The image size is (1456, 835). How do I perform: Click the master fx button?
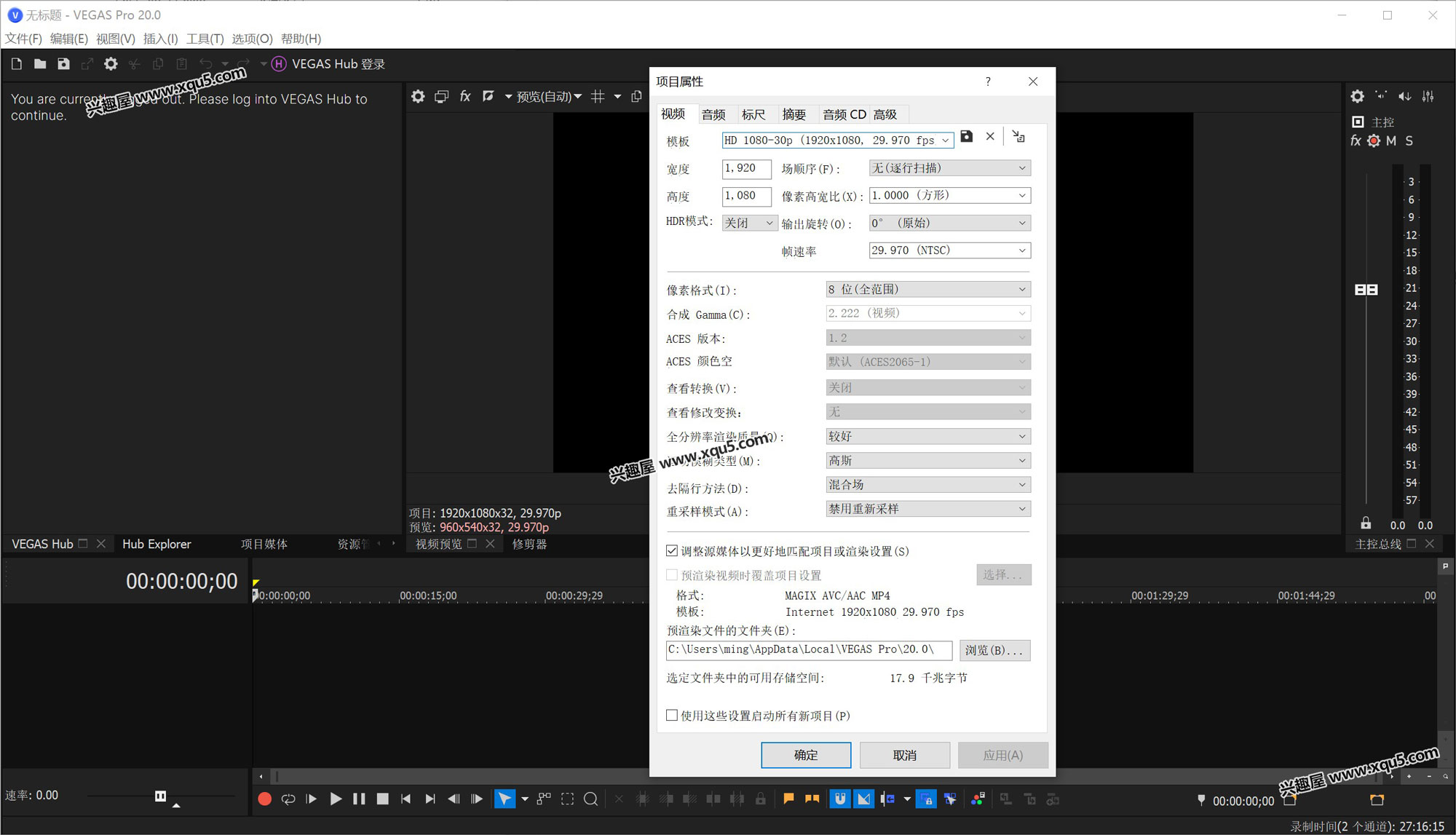pos(1356,141)
